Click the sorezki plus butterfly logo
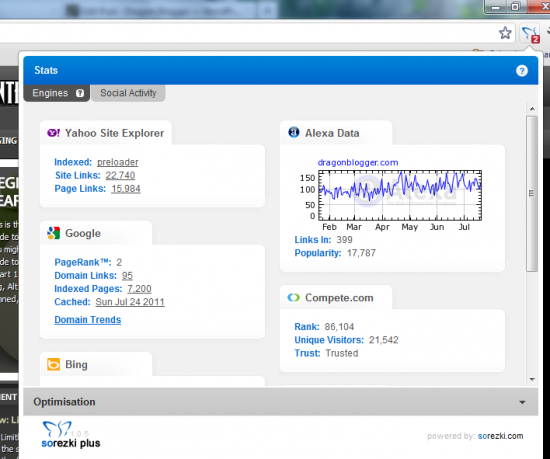Viewport: 550px width, 459px height. 57,428
